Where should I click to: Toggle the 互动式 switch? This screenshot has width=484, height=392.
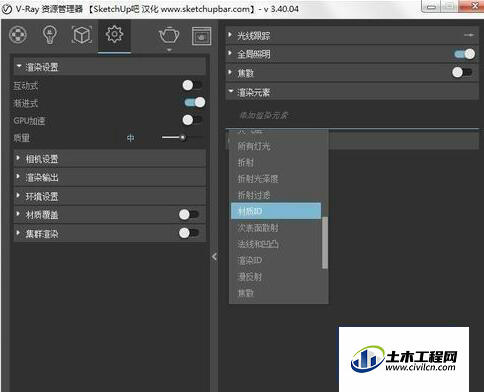[192, 85]
